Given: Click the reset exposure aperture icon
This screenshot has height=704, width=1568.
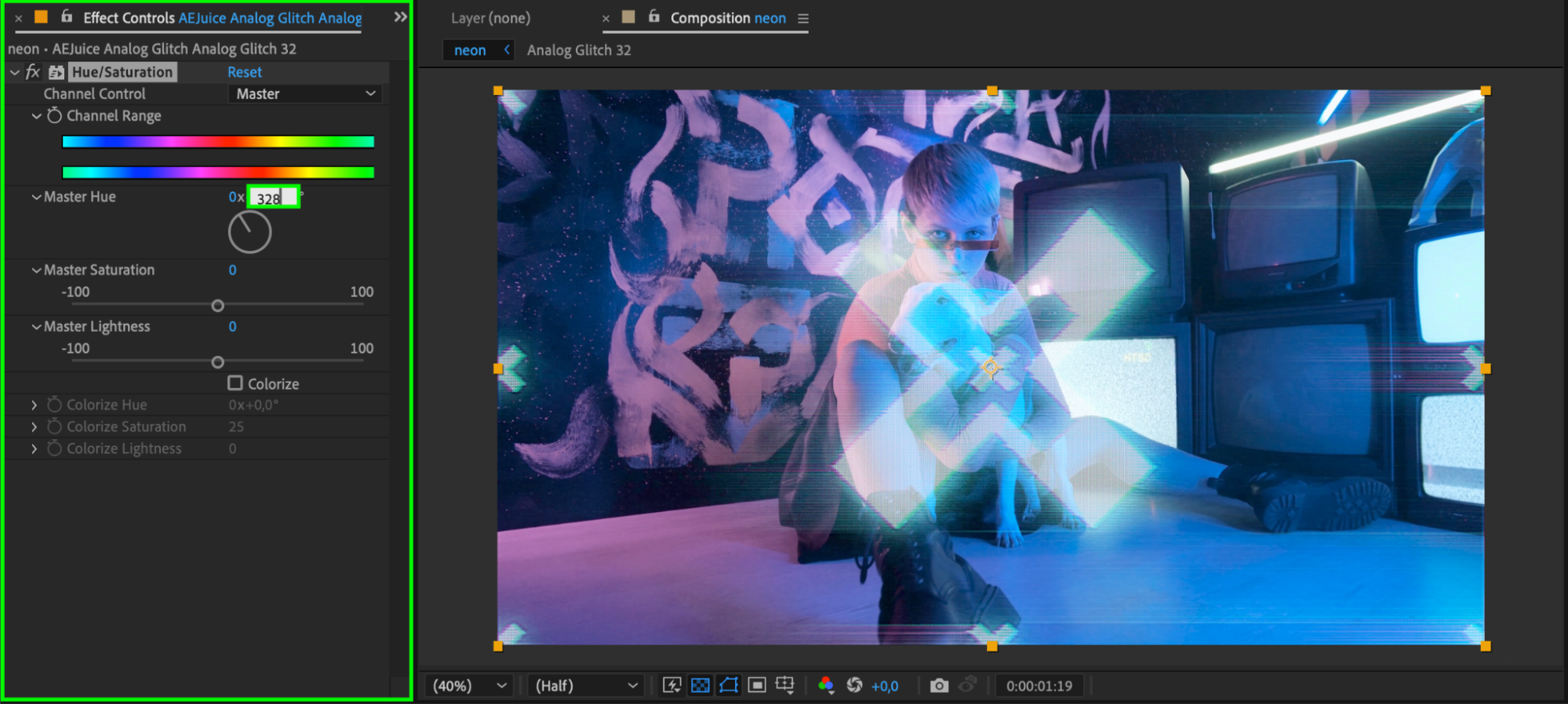Looking at the screenshot, I should (854, 686).
